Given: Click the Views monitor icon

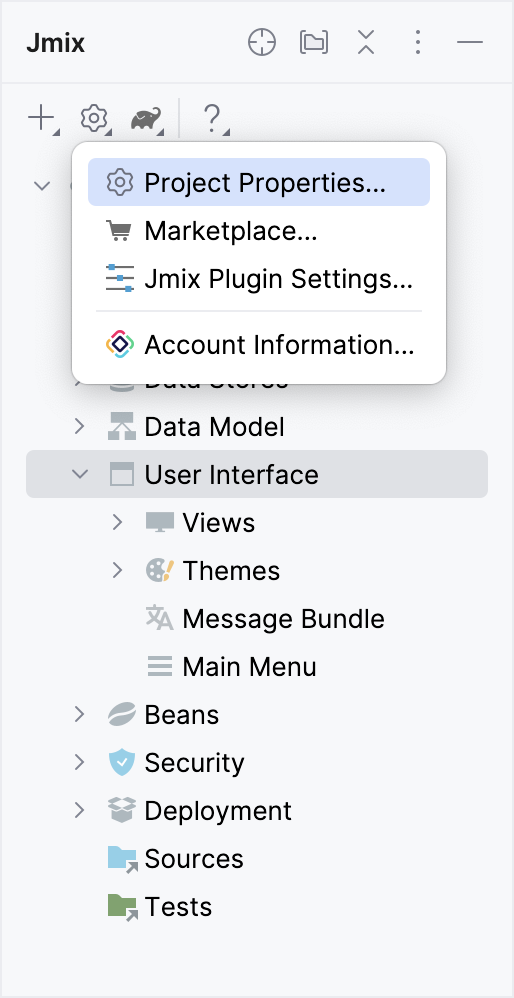Looking at the screenshot, I should (160, 523).
